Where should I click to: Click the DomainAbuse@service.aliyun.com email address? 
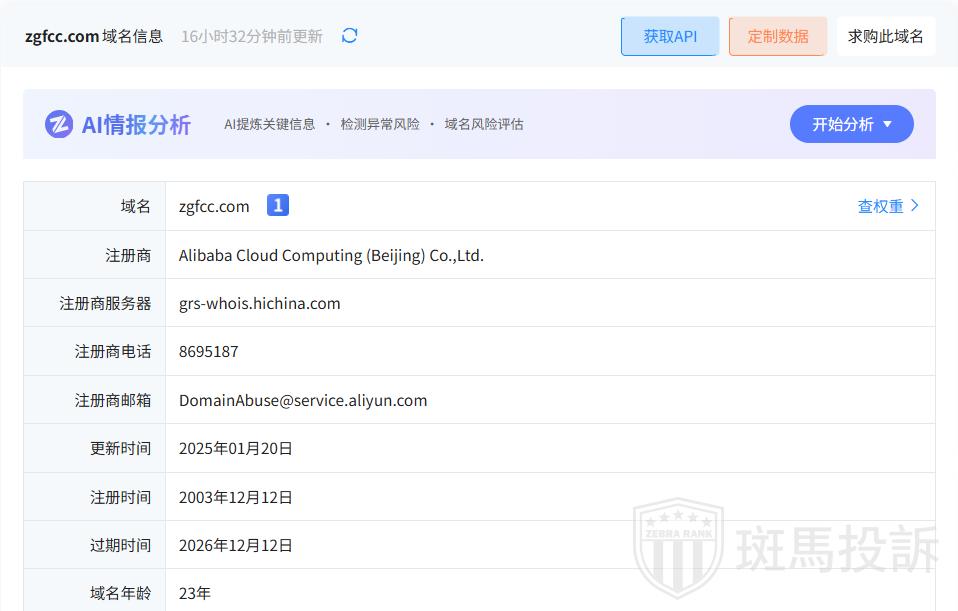tap(303, 400)
